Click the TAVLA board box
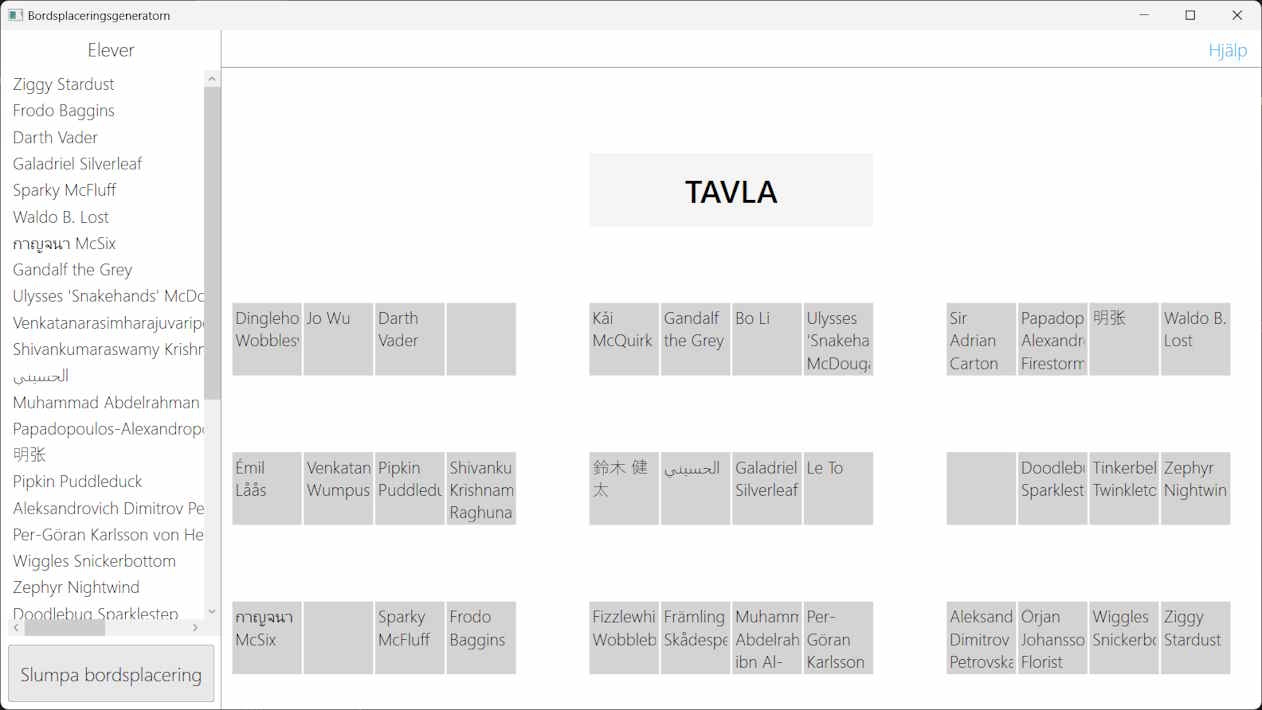 (x=731, y=190)
